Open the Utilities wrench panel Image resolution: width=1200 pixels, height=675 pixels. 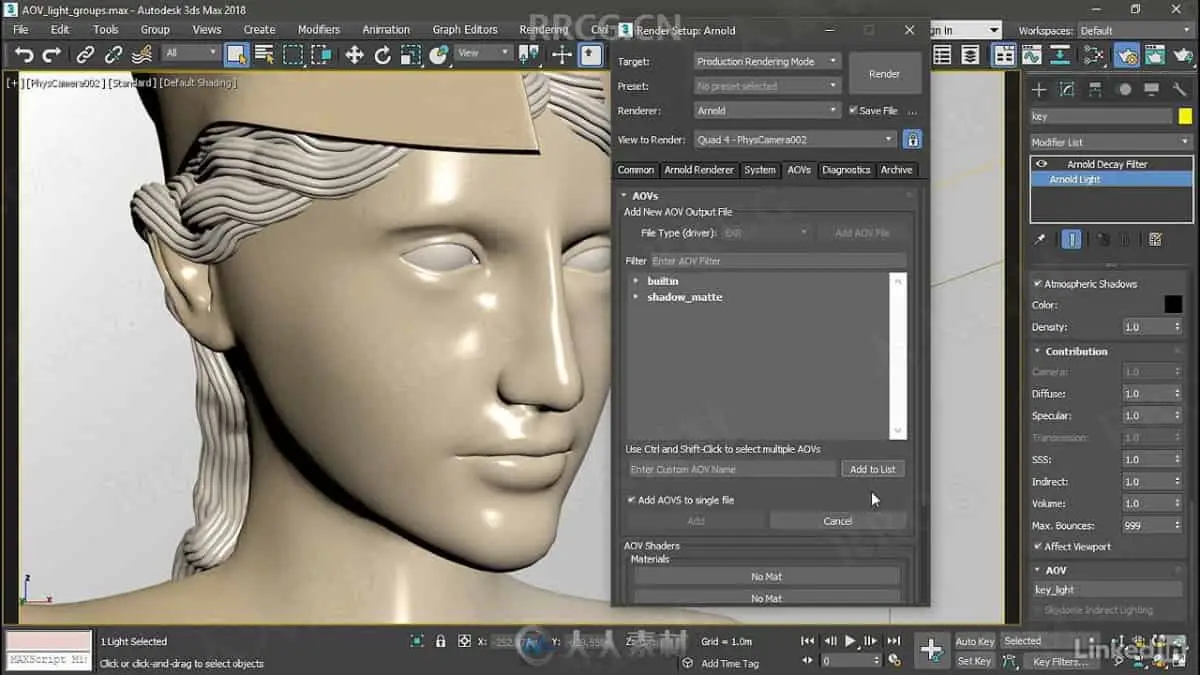(x=1180, y=90)
